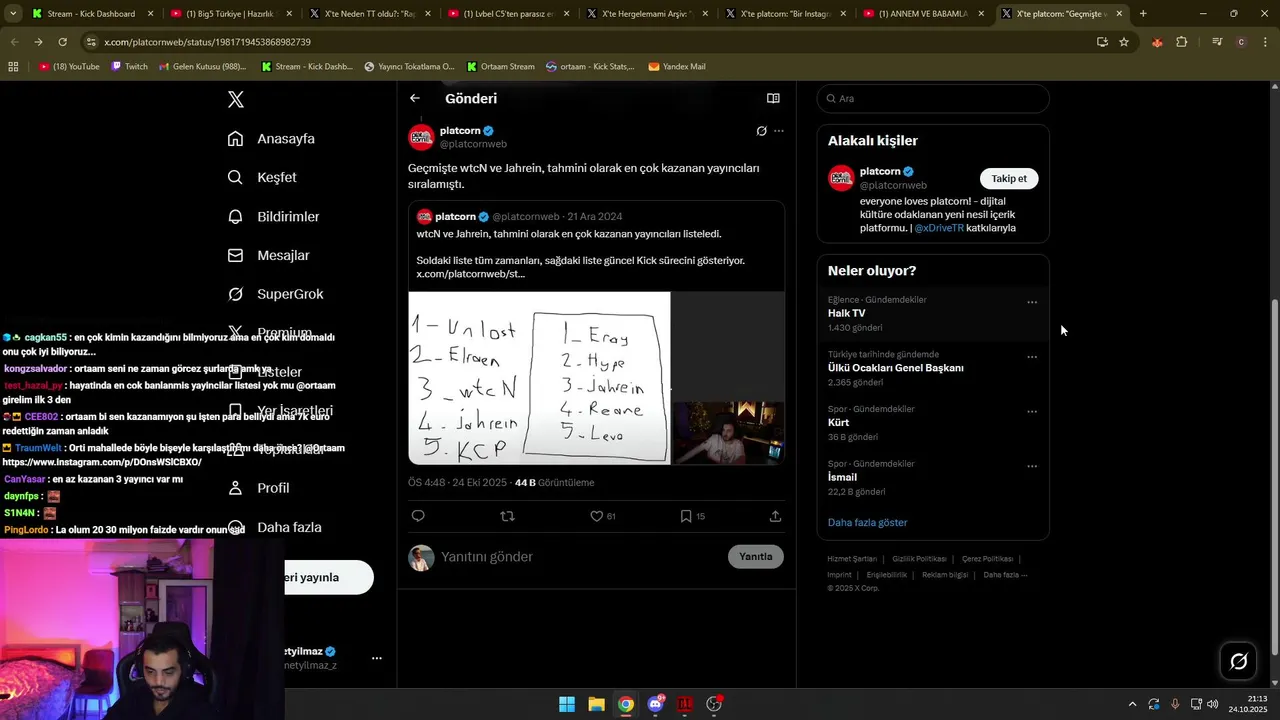The height and width of the screenshot is (720, 1280).
Task: Open the quoted post x.com/platcornweb link
Action: pyautogui.click(x=471, y=274)
